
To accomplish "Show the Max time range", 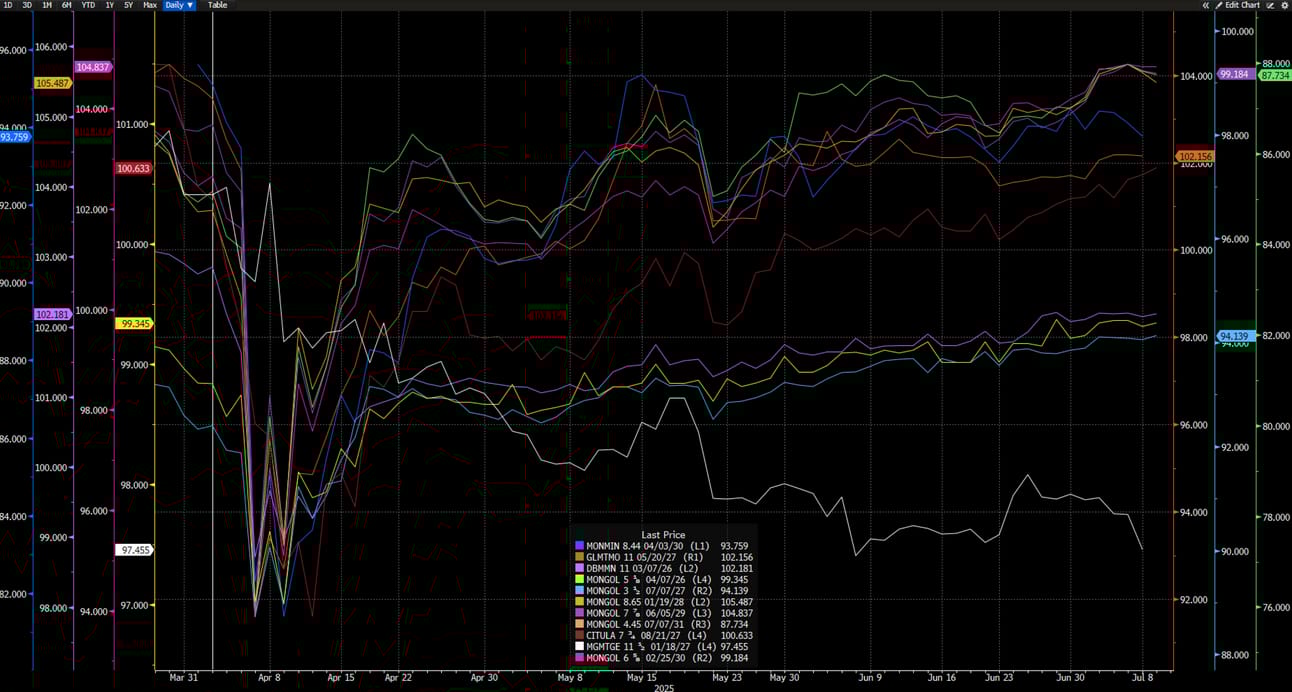I will point(150,5).
